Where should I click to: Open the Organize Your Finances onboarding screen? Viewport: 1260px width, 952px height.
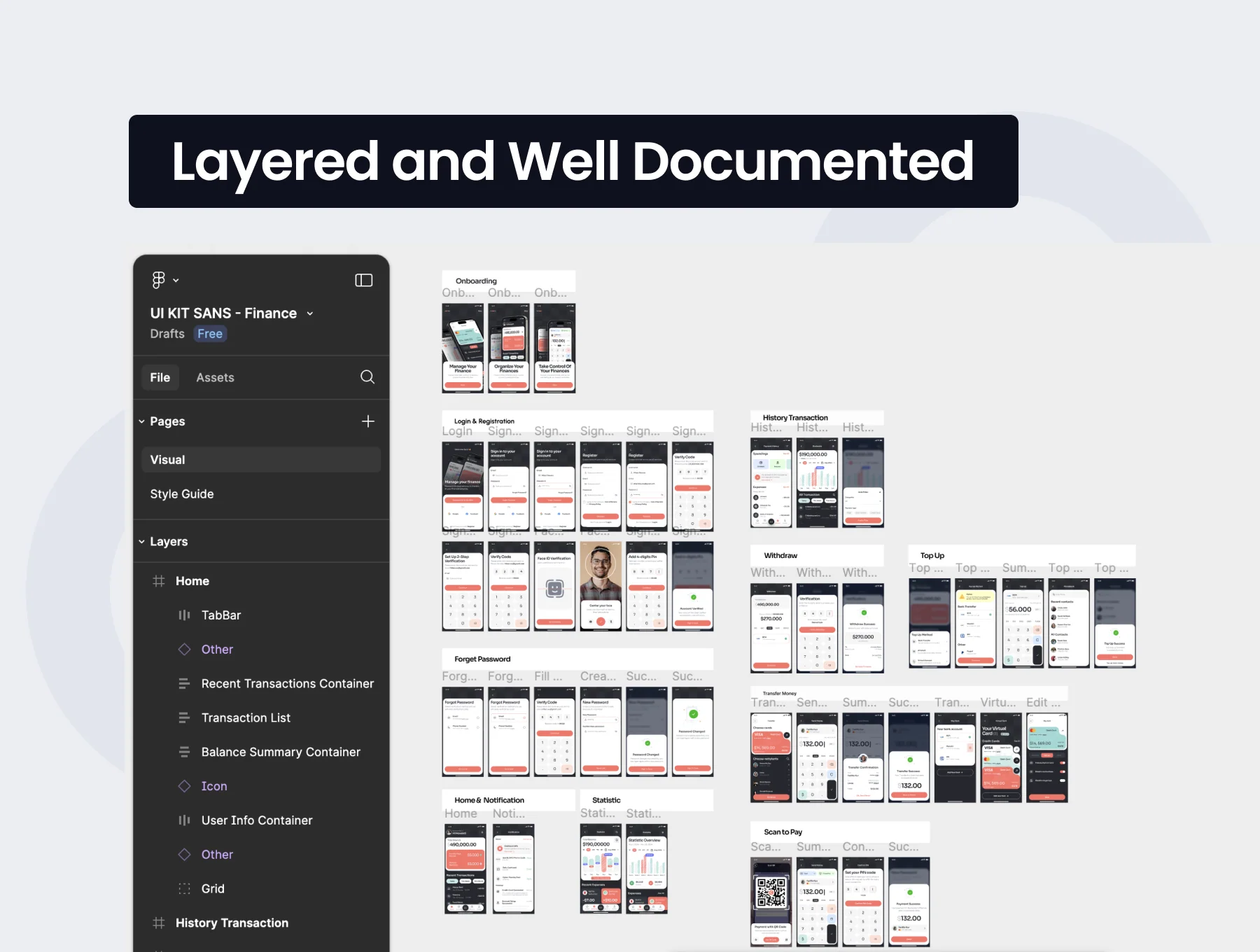click(509, 348)
